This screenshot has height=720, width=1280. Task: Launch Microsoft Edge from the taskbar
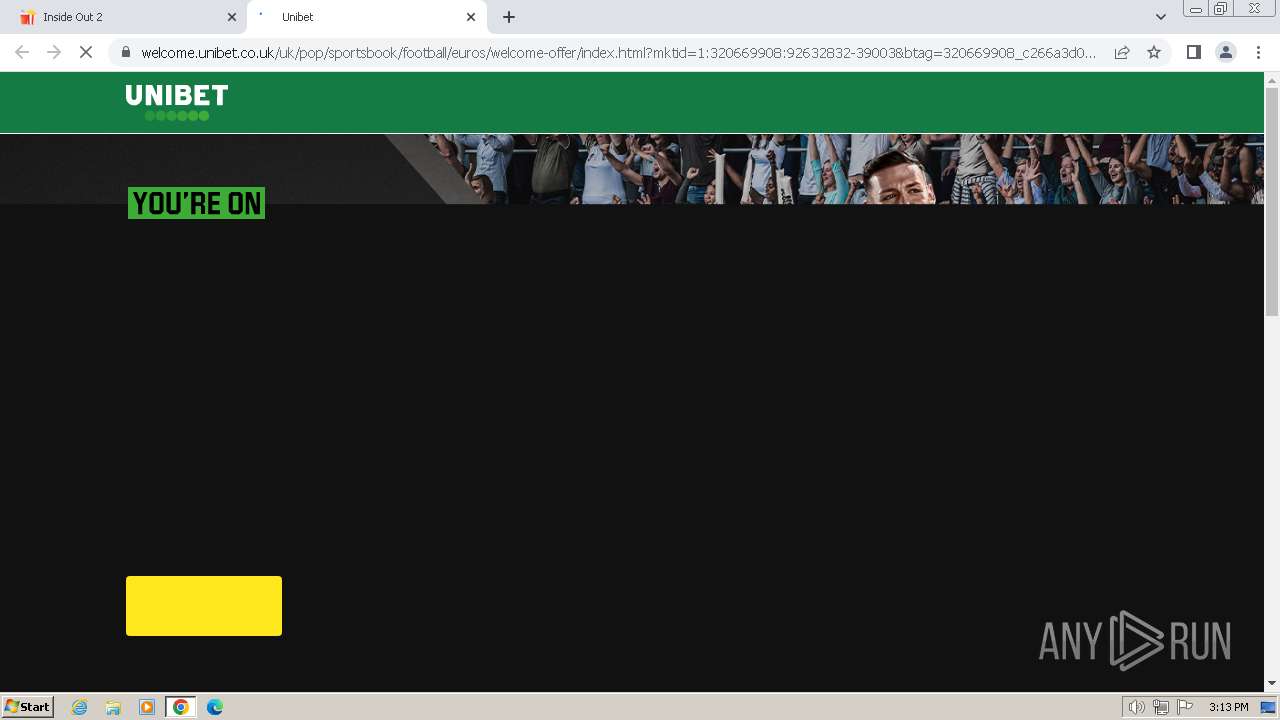pos(215,707)
